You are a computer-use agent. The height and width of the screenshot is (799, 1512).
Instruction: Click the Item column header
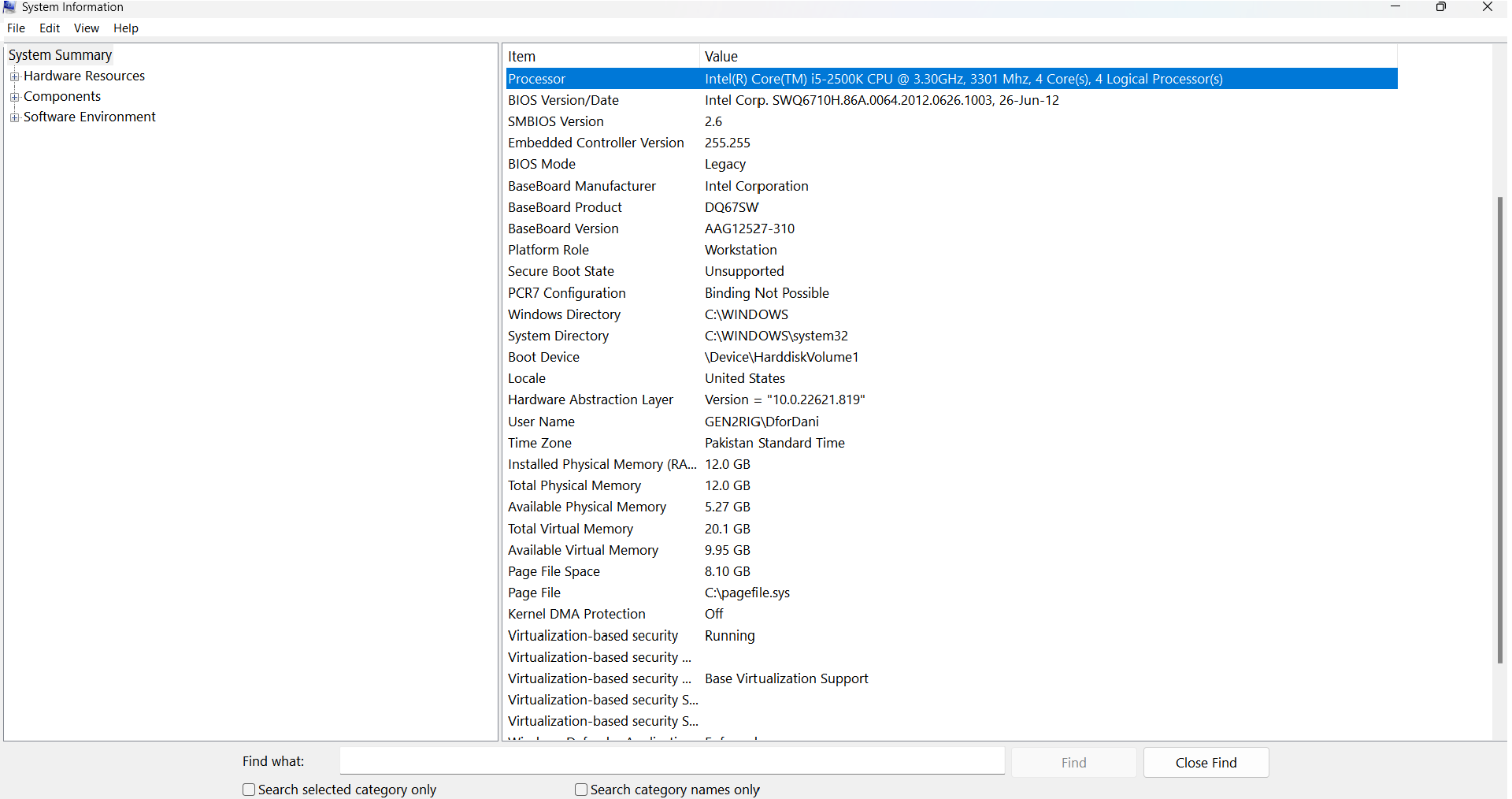click(x=602, y=57)
